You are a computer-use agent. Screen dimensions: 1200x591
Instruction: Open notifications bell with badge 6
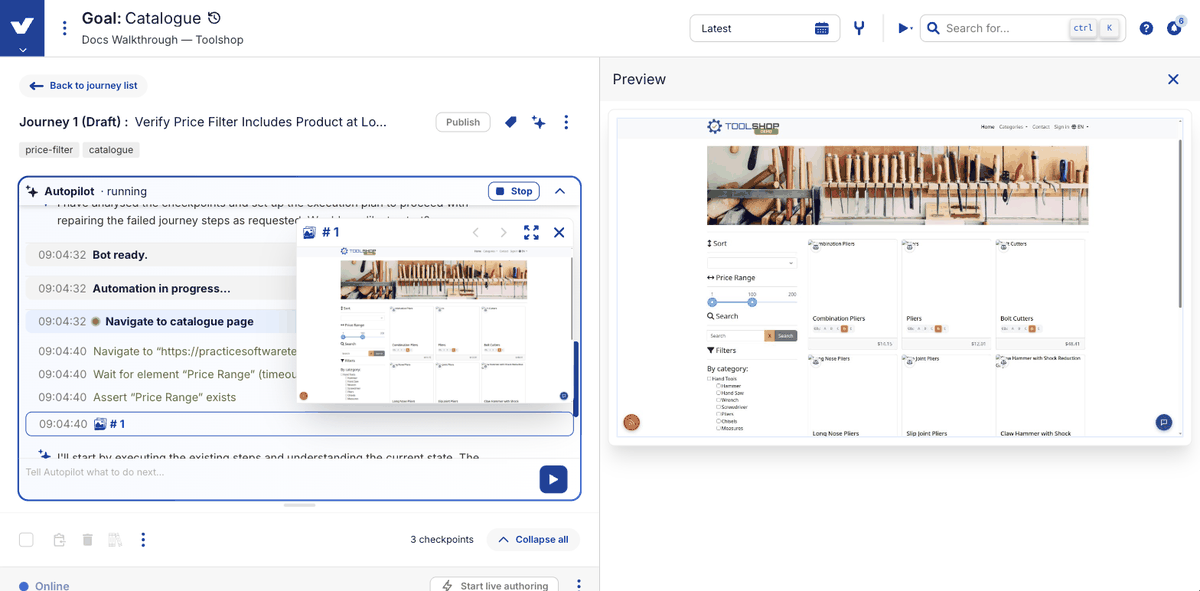pyautogui.click(x=1174, y=28)
